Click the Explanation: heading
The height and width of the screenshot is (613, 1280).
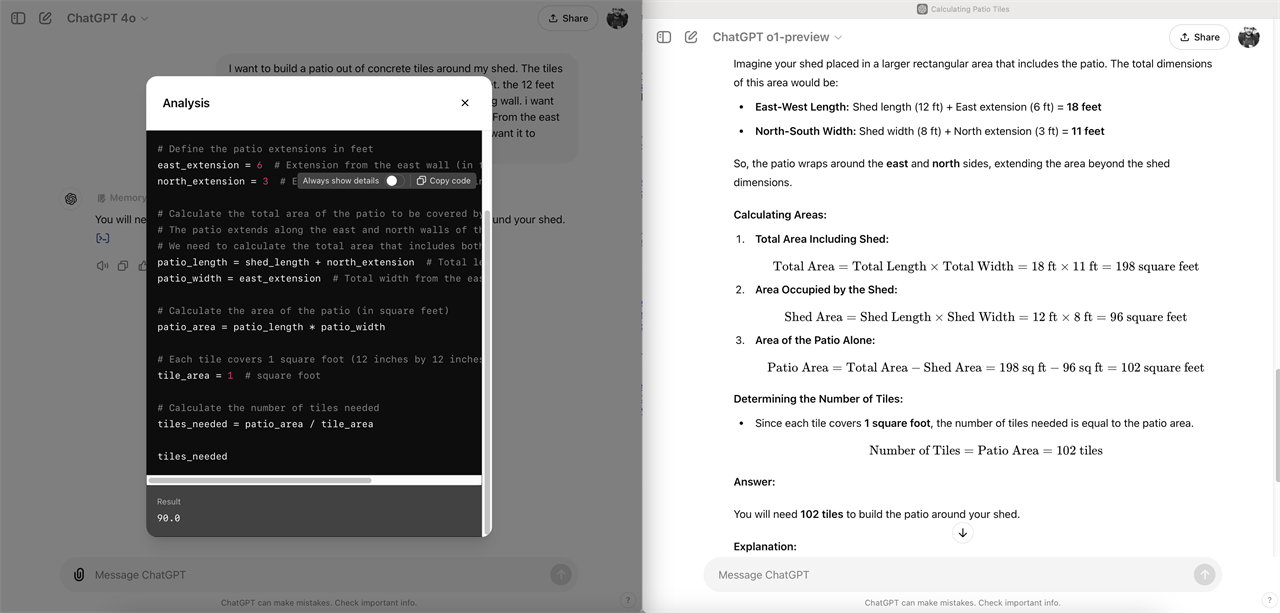tap(765, 547)
